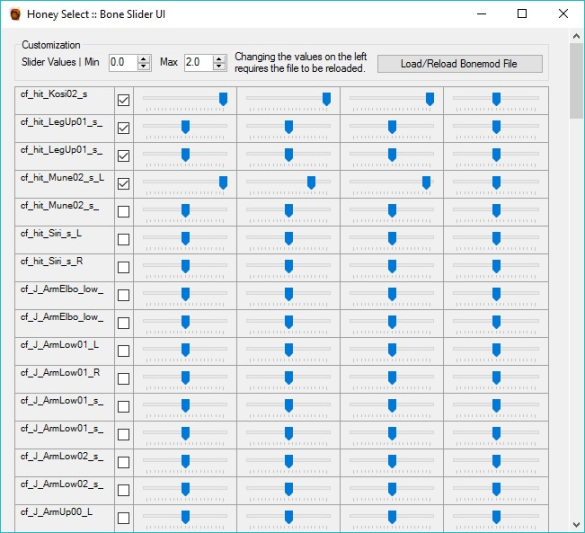Decrease the Min slider value with down arrow
Screen dimensions: 585x533
(x=144, y=66)
